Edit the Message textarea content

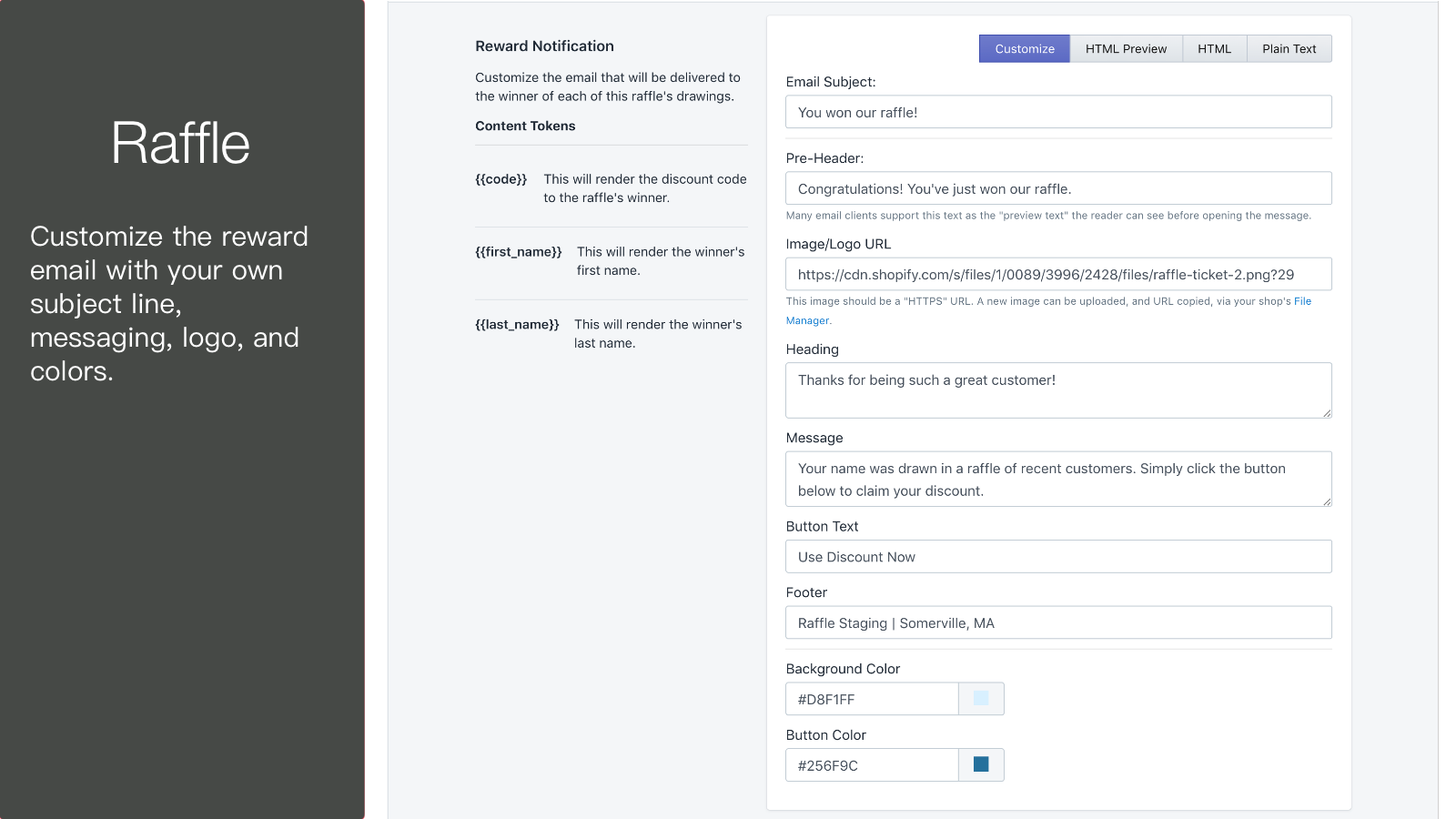pyautogui.click(x=1058, y=479)
